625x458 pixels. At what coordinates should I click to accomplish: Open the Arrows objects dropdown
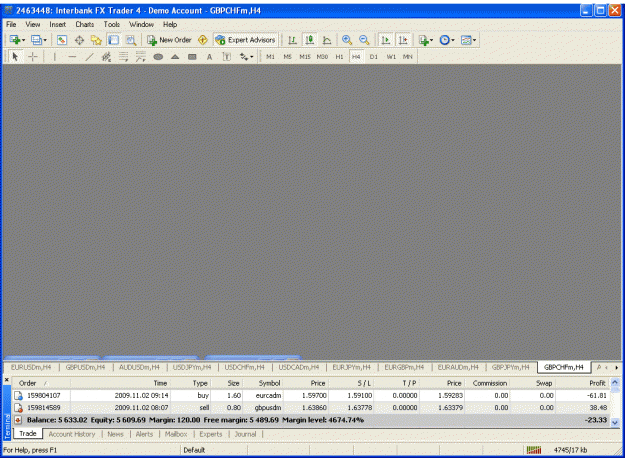click(x=246, y=57)
